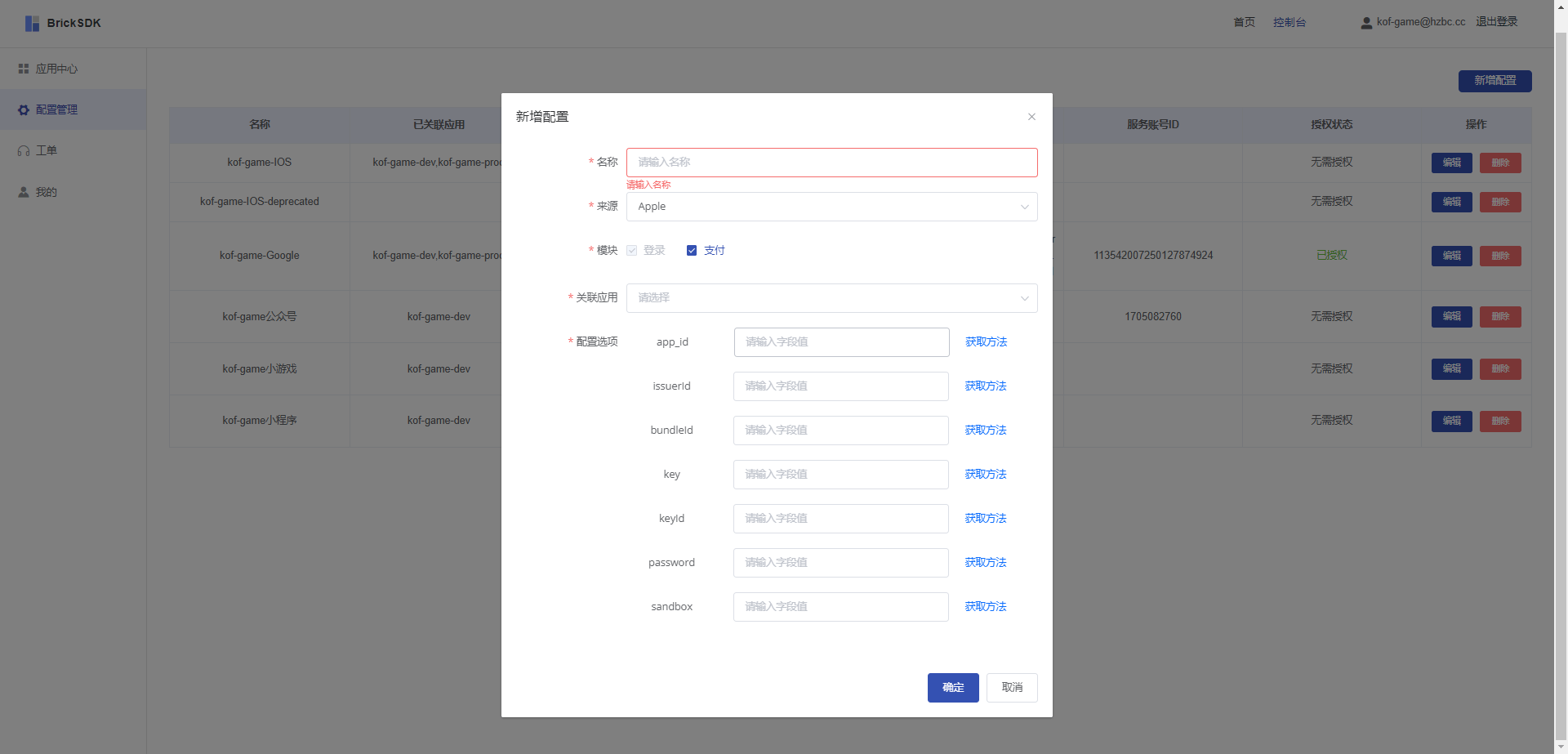The height and width of the screenshot is (754, 1568).
Task: Open the 来源 dropdown showing Apple
Action: 831,207
